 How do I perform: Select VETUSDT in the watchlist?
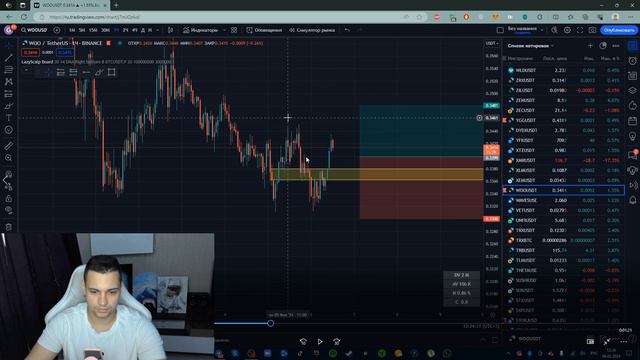click(563, 210)
